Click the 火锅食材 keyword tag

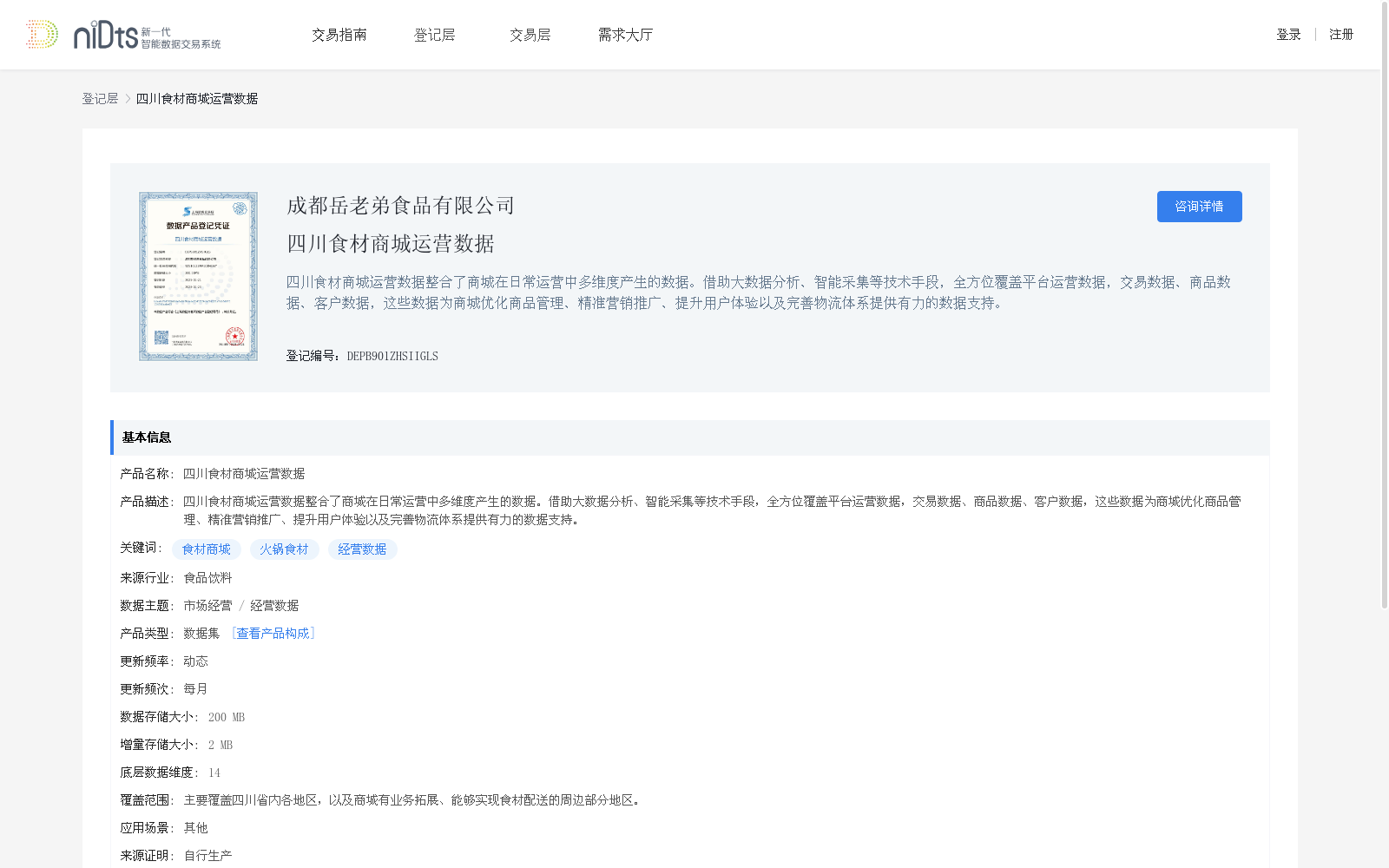point(285,549)
